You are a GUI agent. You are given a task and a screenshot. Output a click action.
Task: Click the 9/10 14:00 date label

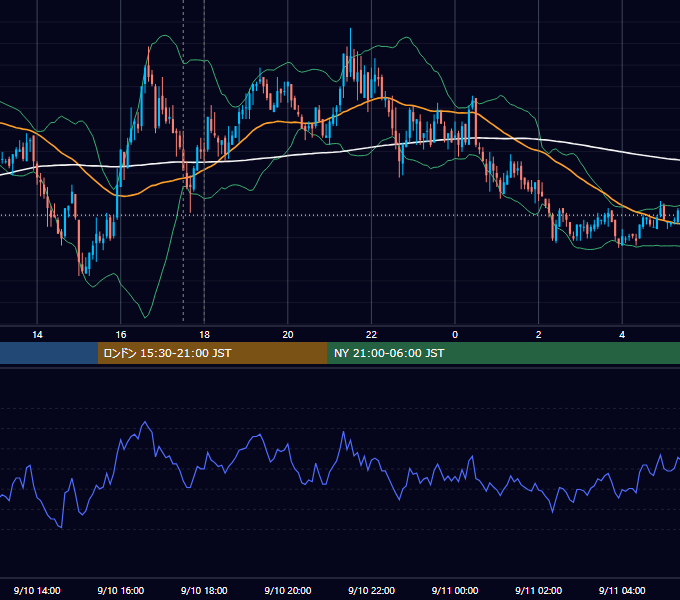pos(37,590)
